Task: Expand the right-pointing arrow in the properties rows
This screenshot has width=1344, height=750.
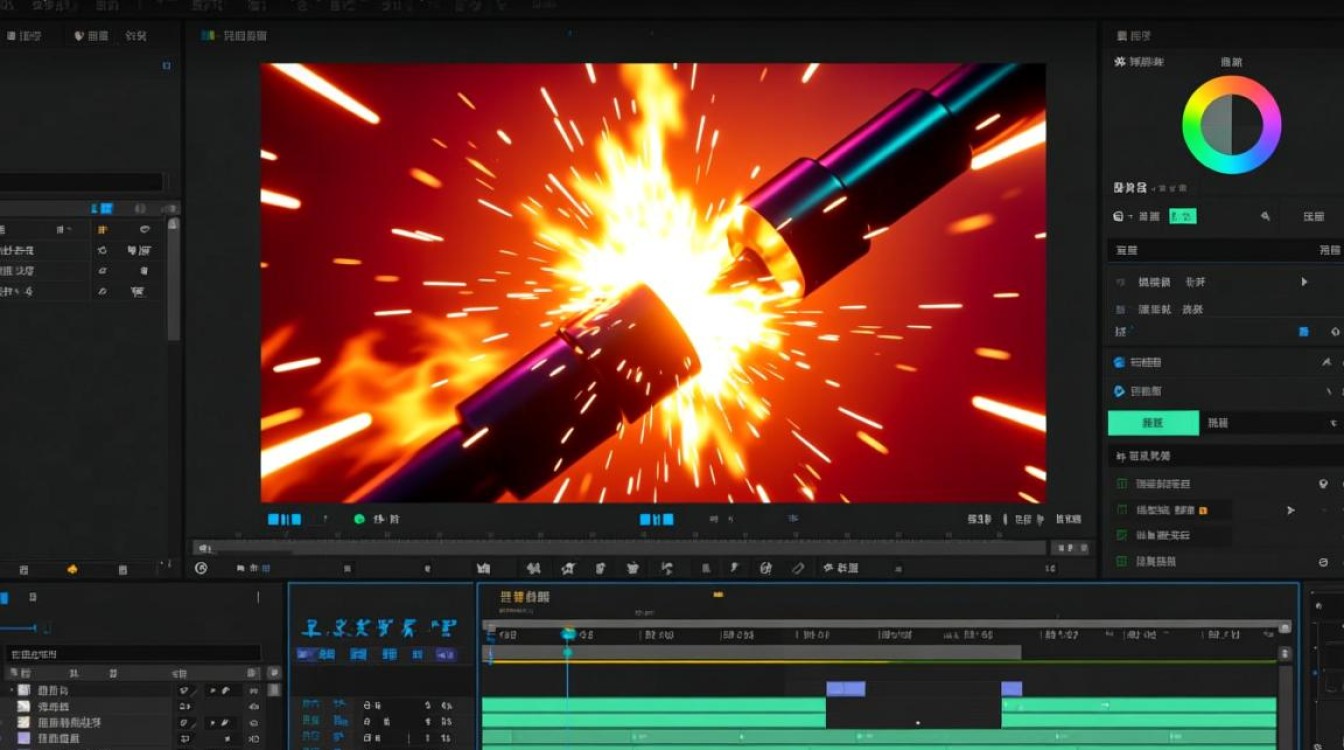Action: click(x=1304, y=282)
